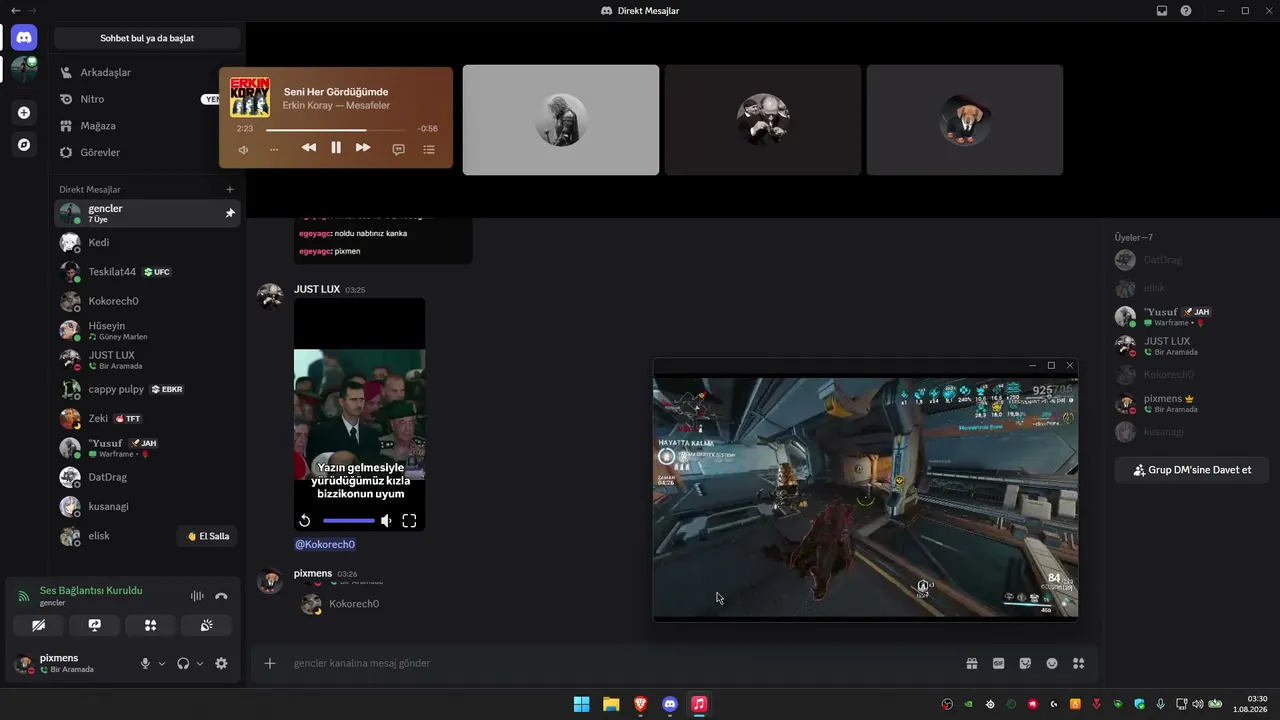Pause the Erkin Koray song
The width and height of the screenshot is (1280, 720).
click(x=336, y=148)
